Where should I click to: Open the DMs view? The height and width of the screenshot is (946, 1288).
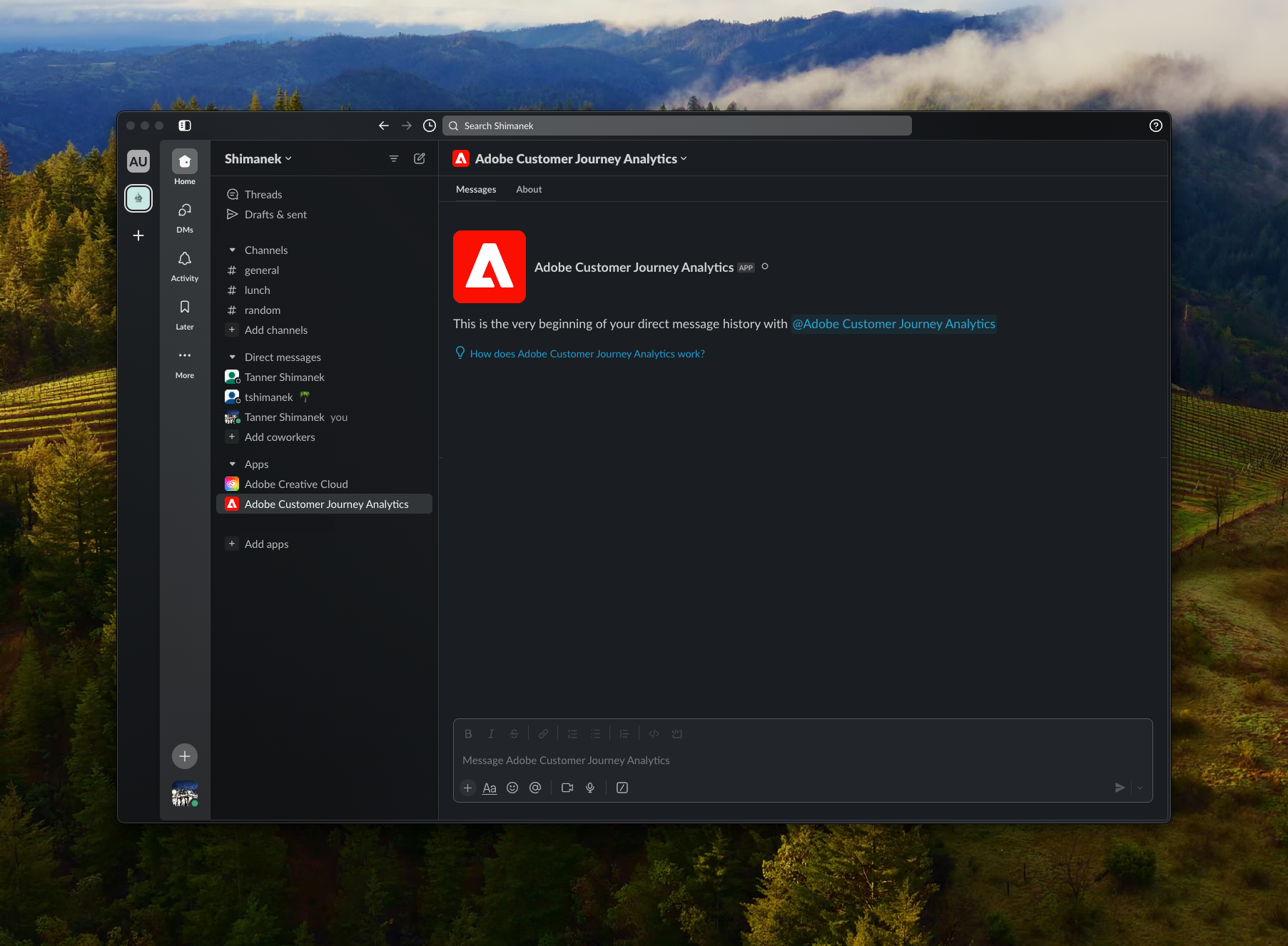click(185, 217)
